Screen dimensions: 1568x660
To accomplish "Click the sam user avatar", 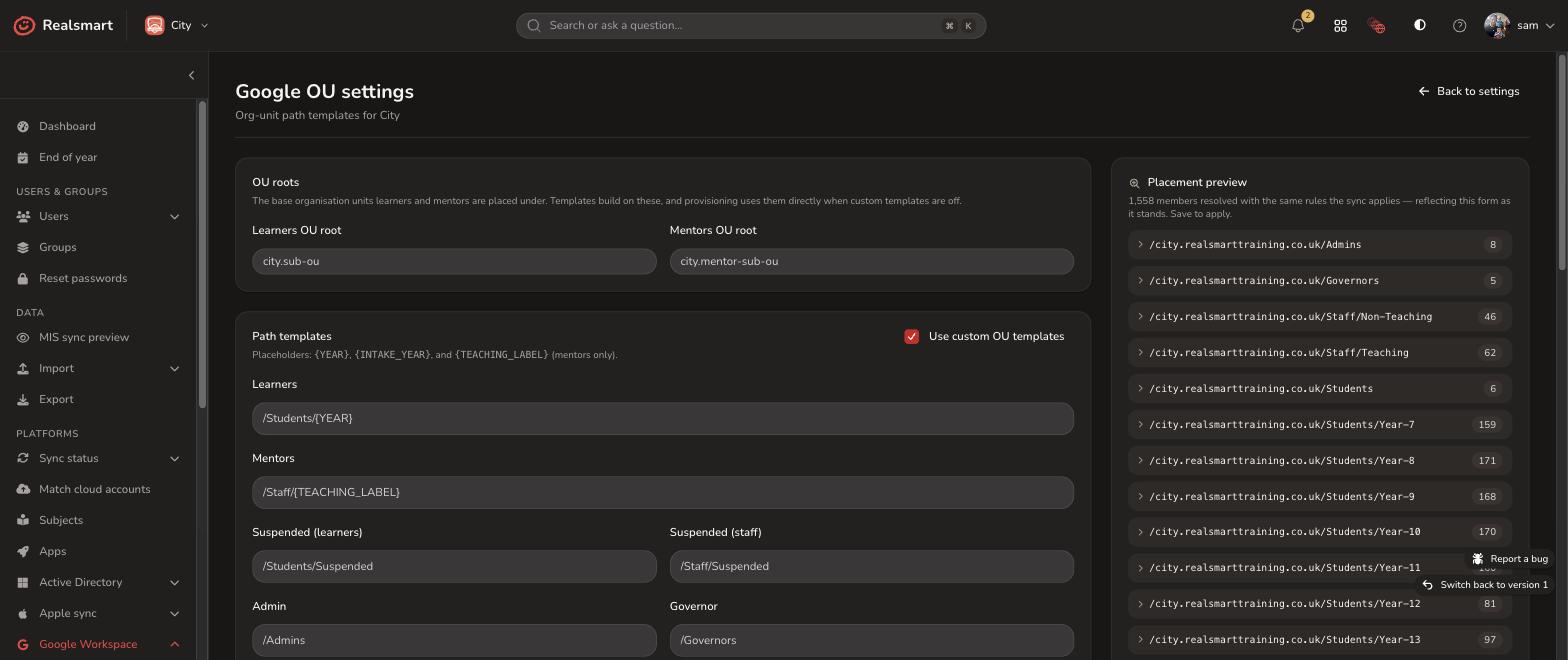I will pyautogui.click(x=1496, y=25).
